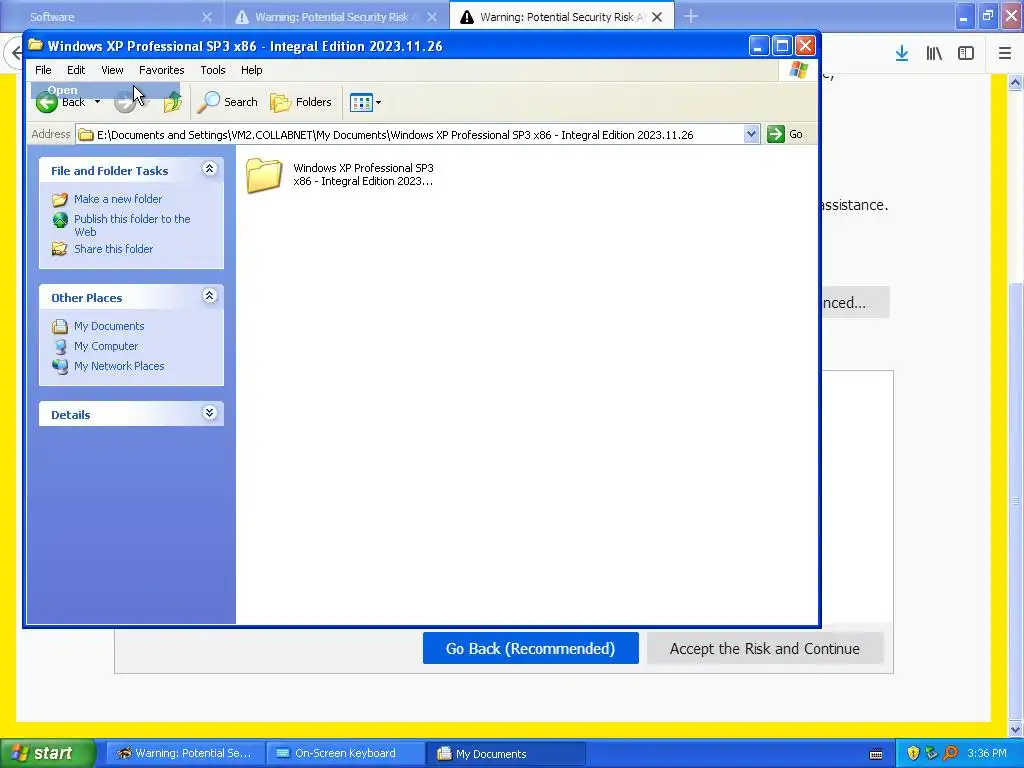The height and width of the screenshot is (768, 1024).
Task: Open a new browser tab with plus
Action: [x=691, y=16]
